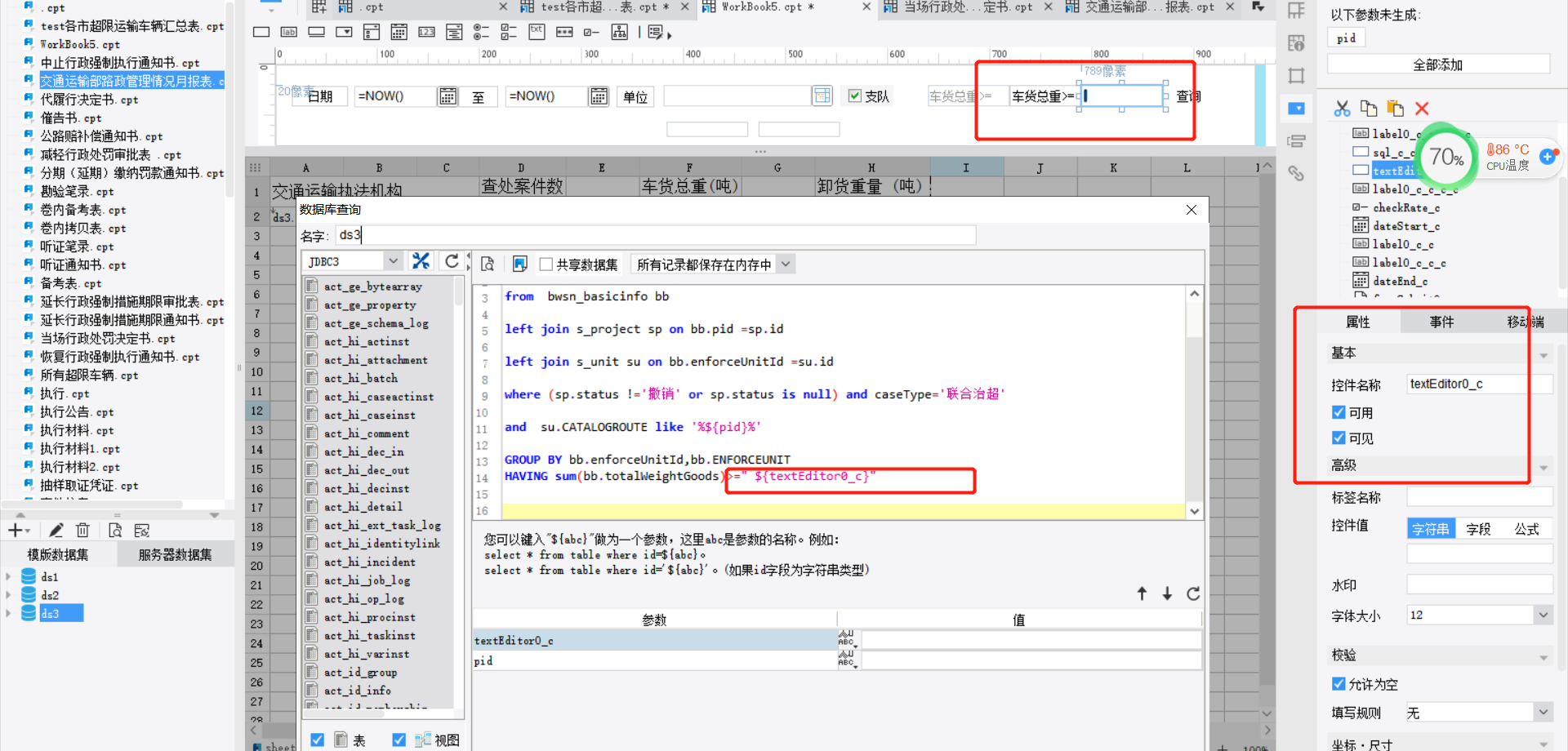Expand the ds1 dataset node
The height and width of the screenshot is (751, 1568).
[8, 576]
